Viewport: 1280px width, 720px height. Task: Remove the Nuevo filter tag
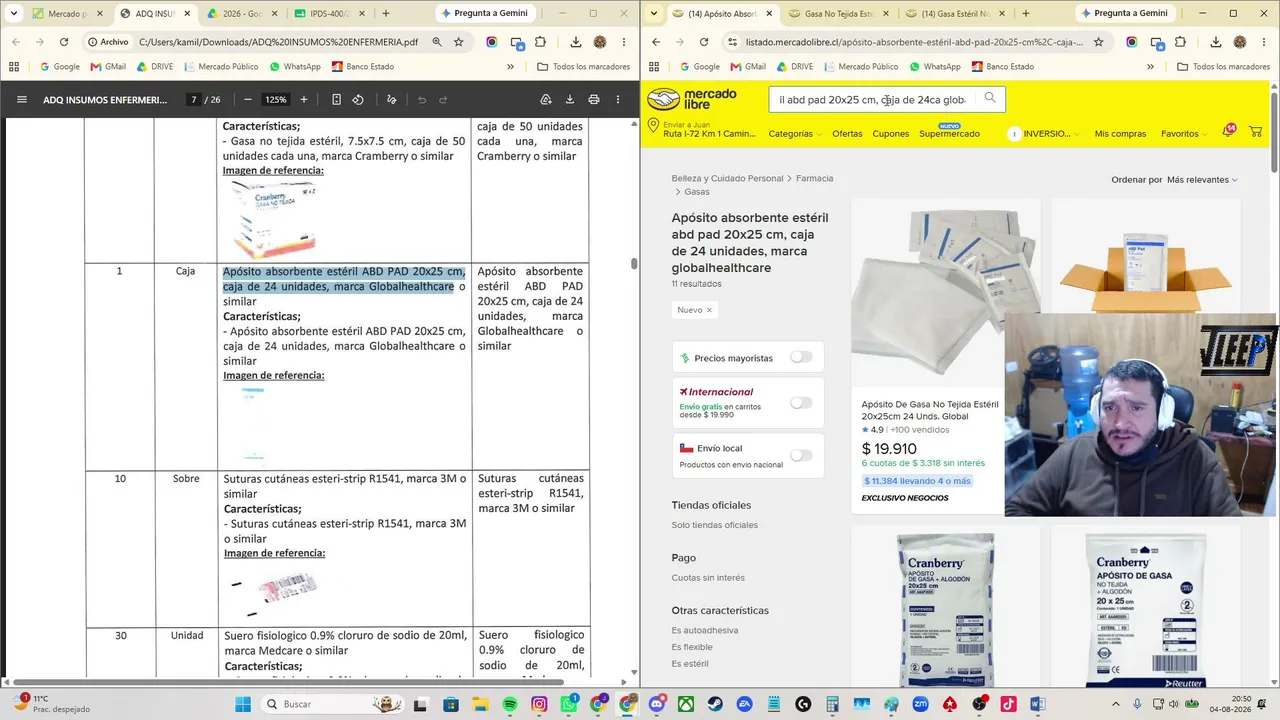709,310
